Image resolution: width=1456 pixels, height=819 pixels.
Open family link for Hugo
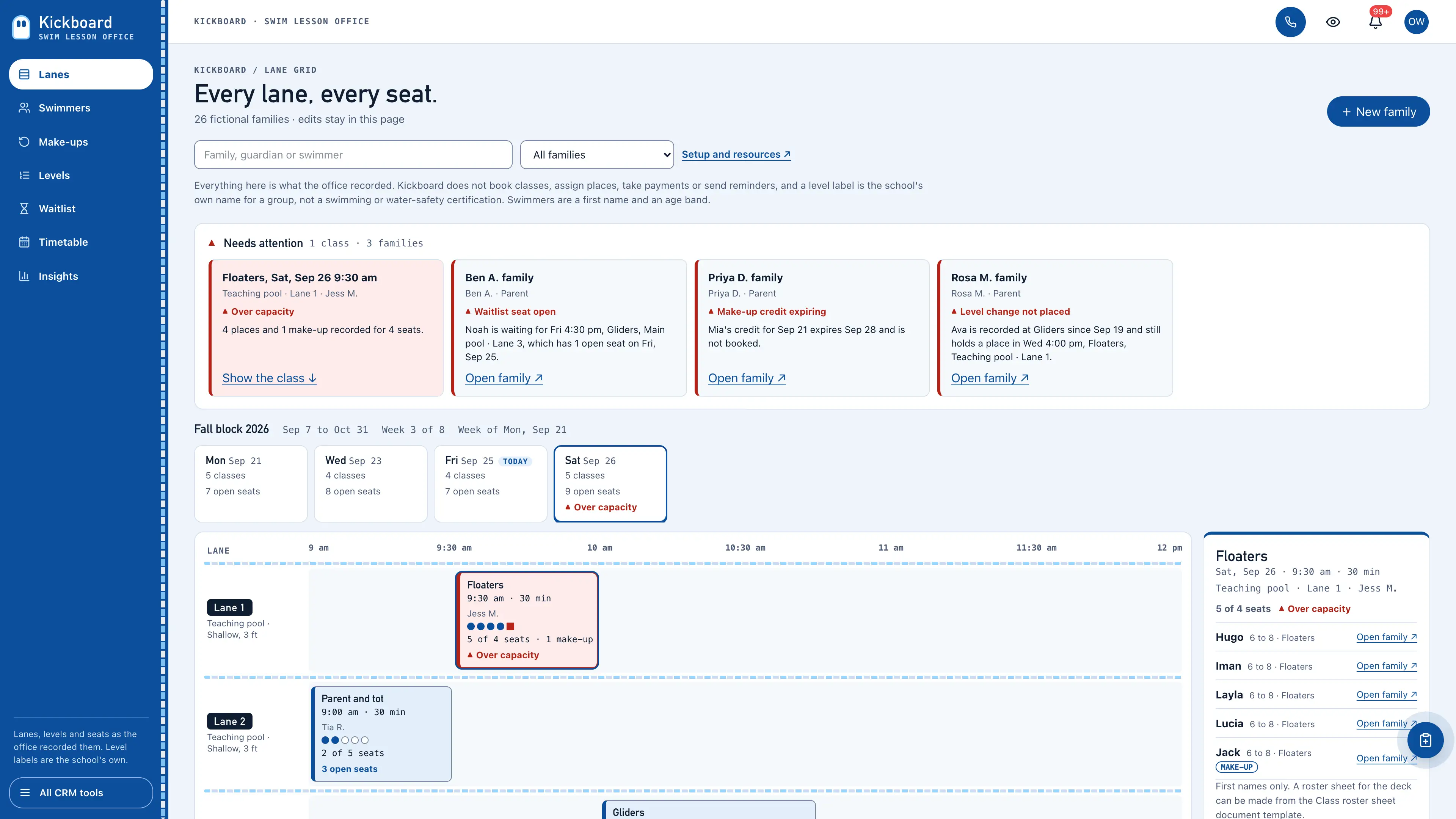click(1387, 637)
